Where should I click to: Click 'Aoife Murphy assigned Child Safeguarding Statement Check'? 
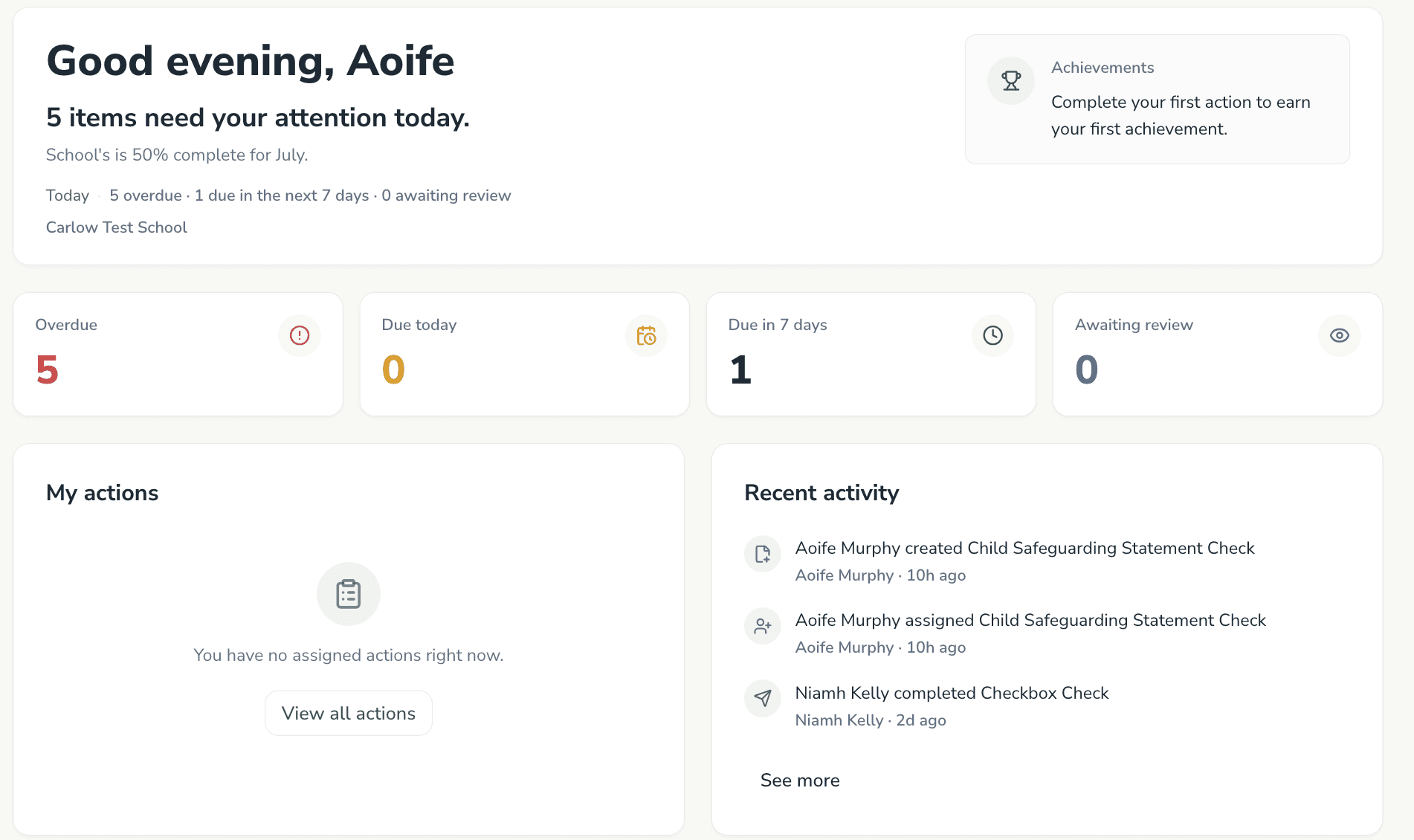pyautogui.click(x=1030, y=620)
